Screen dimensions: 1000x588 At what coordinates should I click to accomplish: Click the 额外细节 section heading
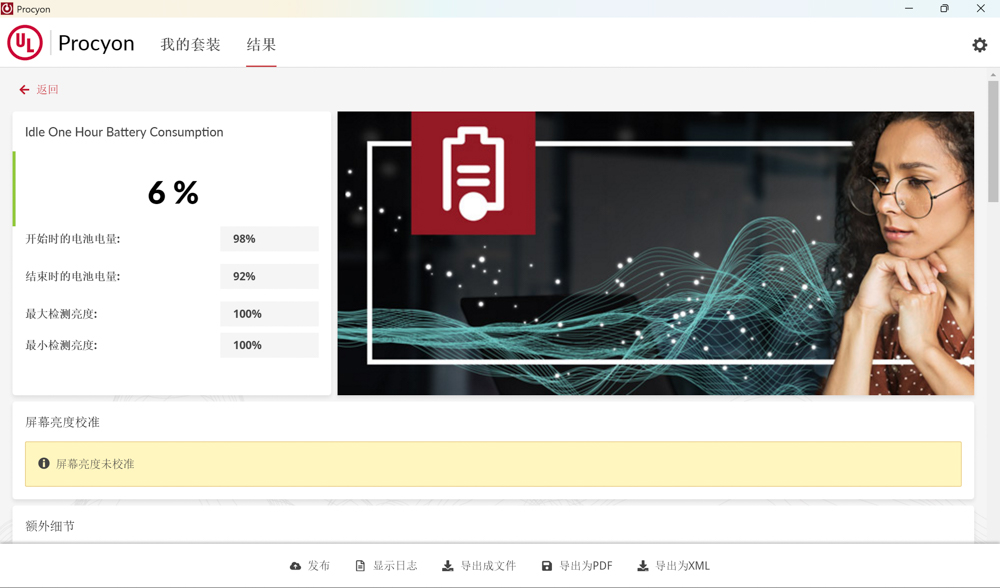pos(50,526)
